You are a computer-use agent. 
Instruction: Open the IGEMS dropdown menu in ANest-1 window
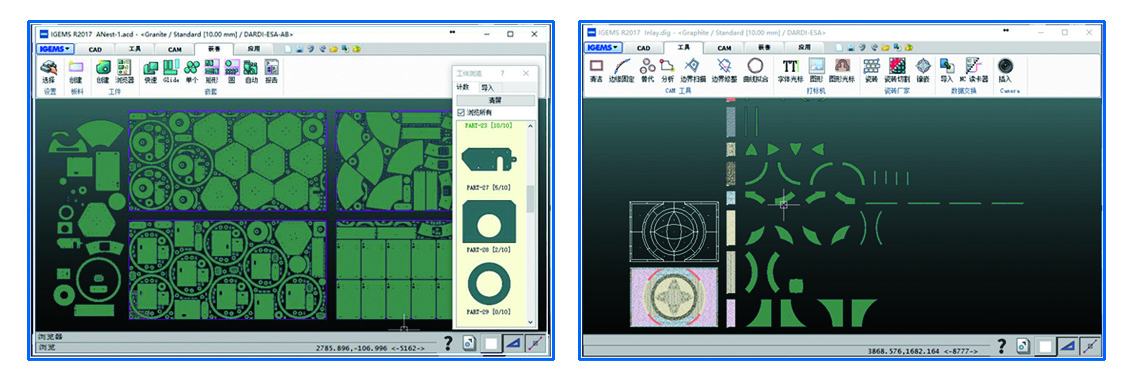pos(55,49)
